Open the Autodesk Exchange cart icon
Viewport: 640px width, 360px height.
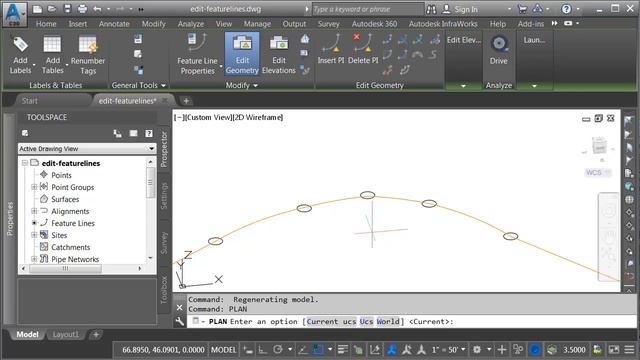[x=522, y=9]
